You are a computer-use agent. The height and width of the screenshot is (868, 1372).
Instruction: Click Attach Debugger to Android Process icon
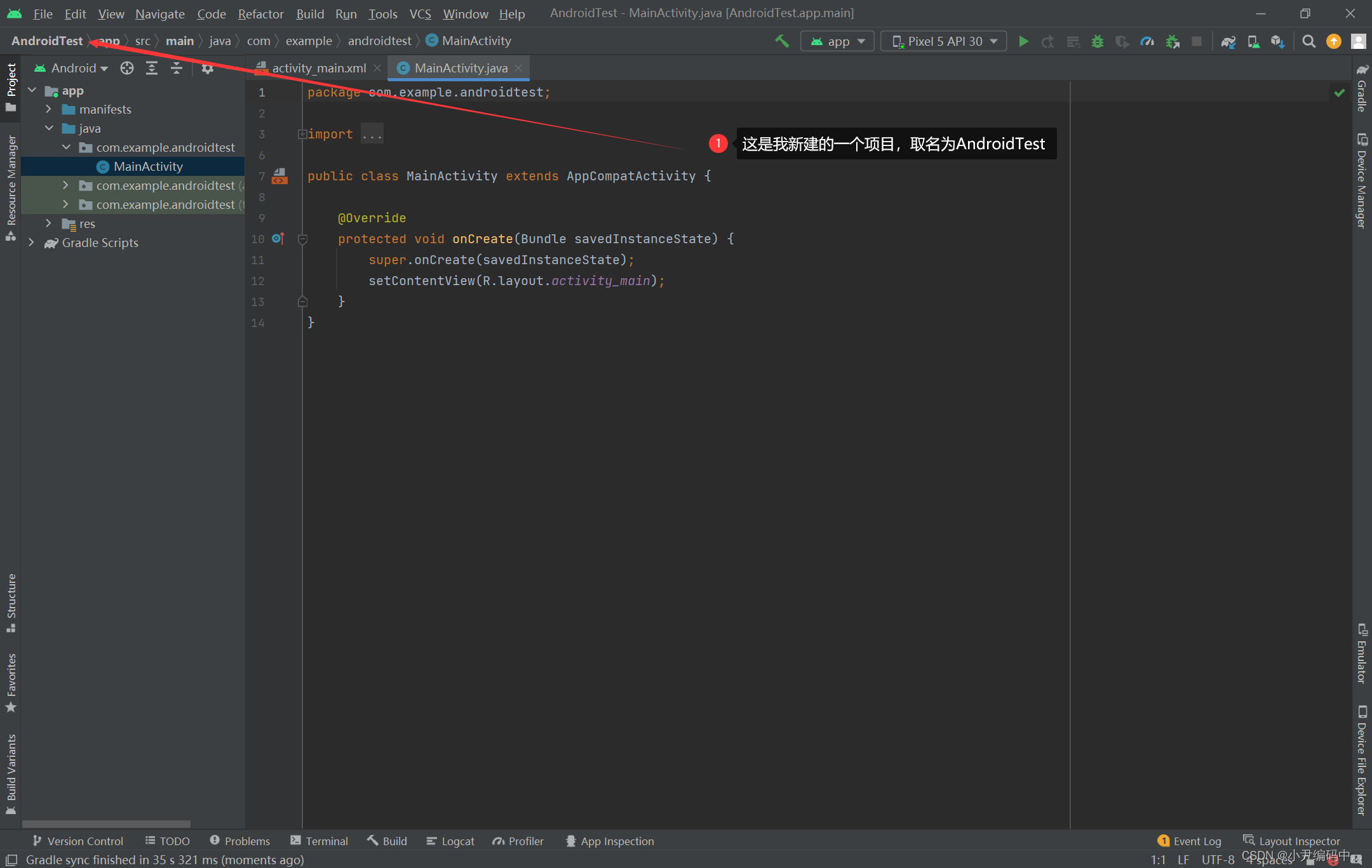pyautogui.click(x=1173, y=41)
